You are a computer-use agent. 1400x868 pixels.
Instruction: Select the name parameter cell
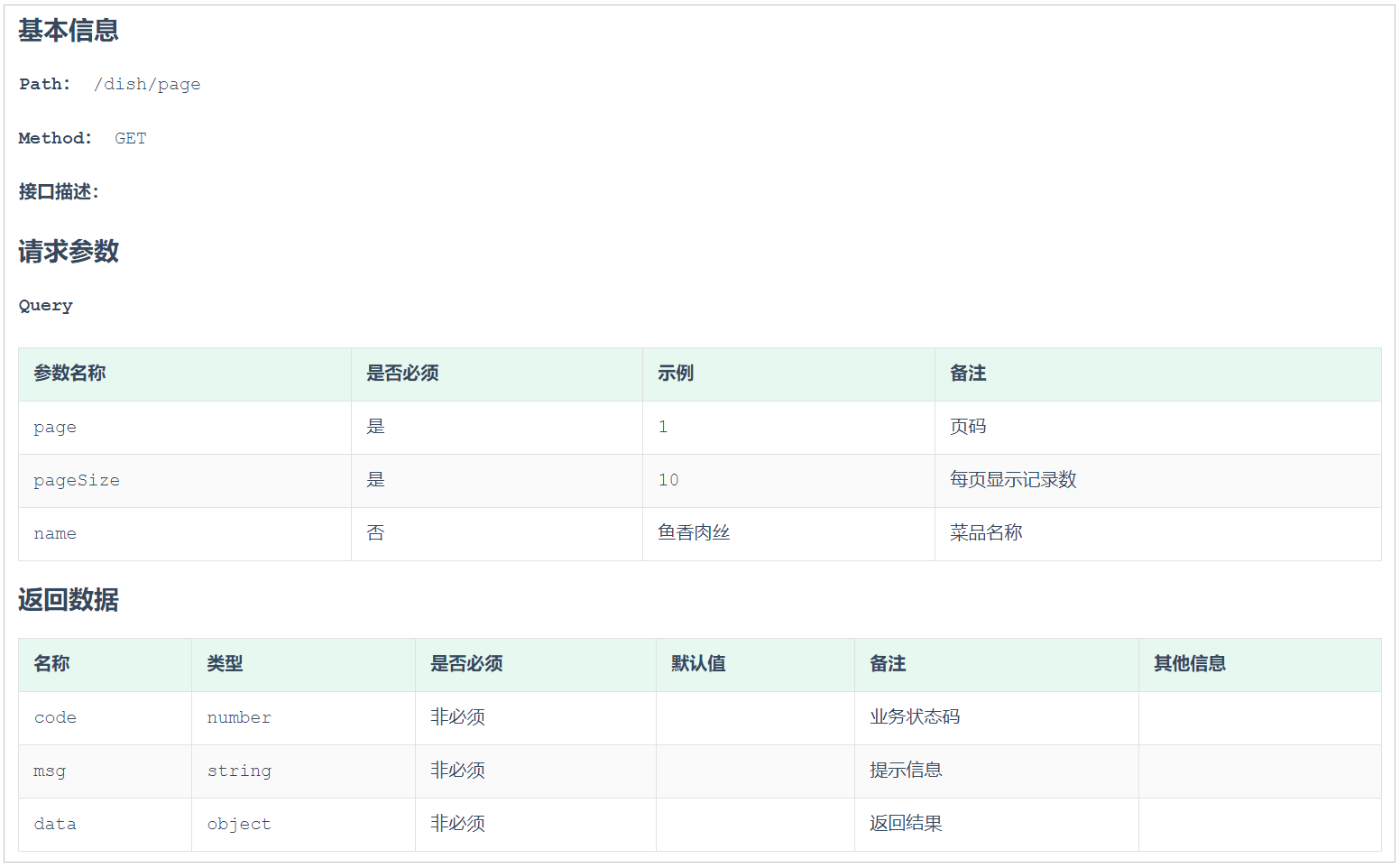coord(55,534)
